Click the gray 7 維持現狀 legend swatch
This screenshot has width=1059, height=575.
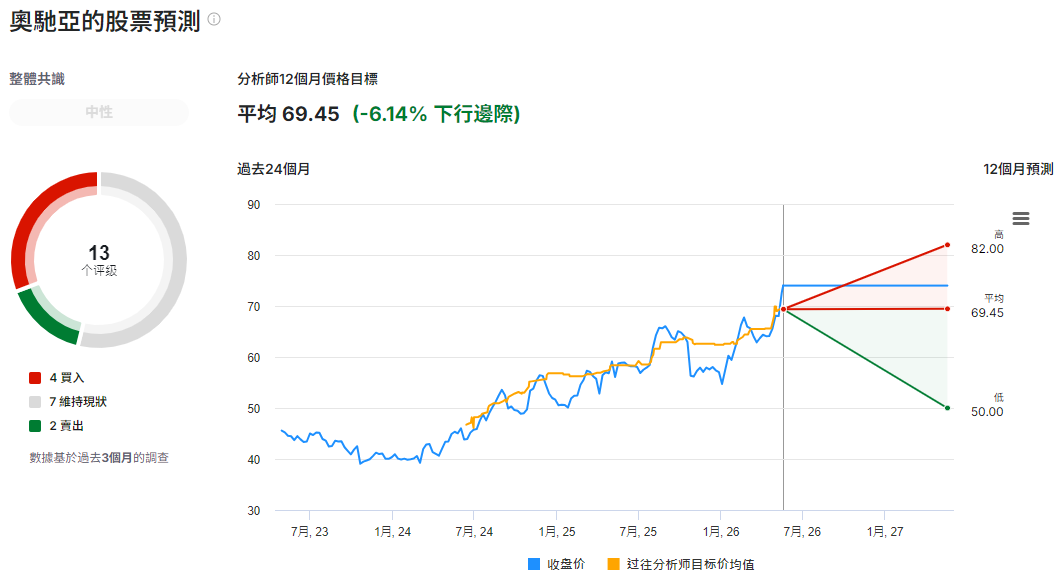click(35, 402)
